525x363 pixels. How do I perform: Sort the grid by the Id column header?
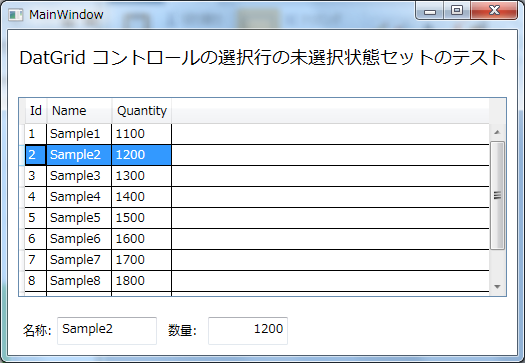(36, 111)
